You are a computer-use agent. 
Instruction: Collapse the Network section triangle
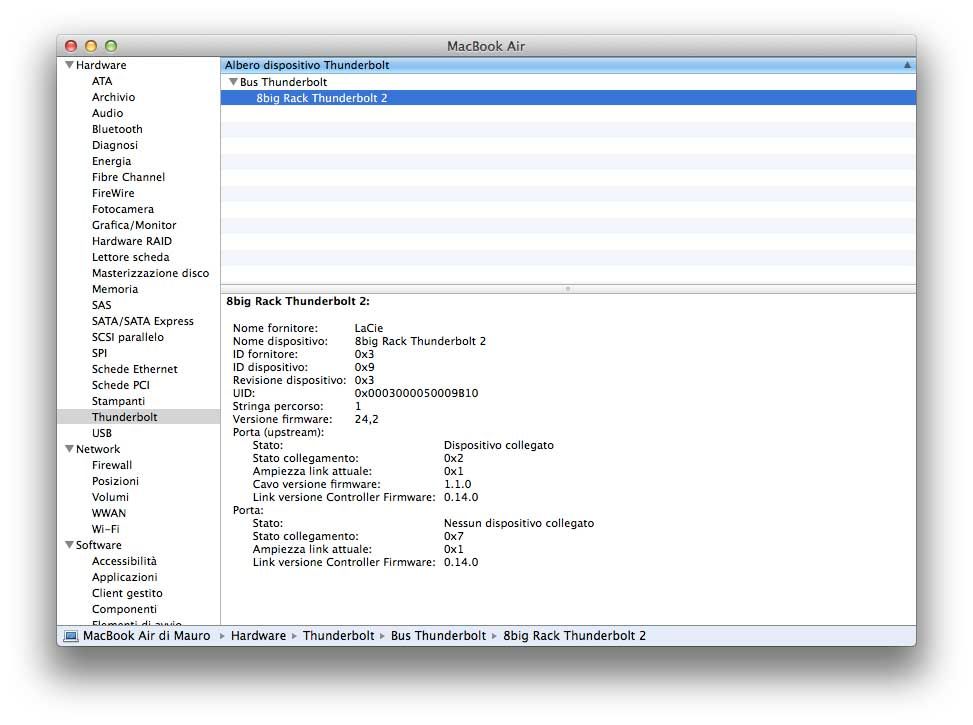pos(69,449)
